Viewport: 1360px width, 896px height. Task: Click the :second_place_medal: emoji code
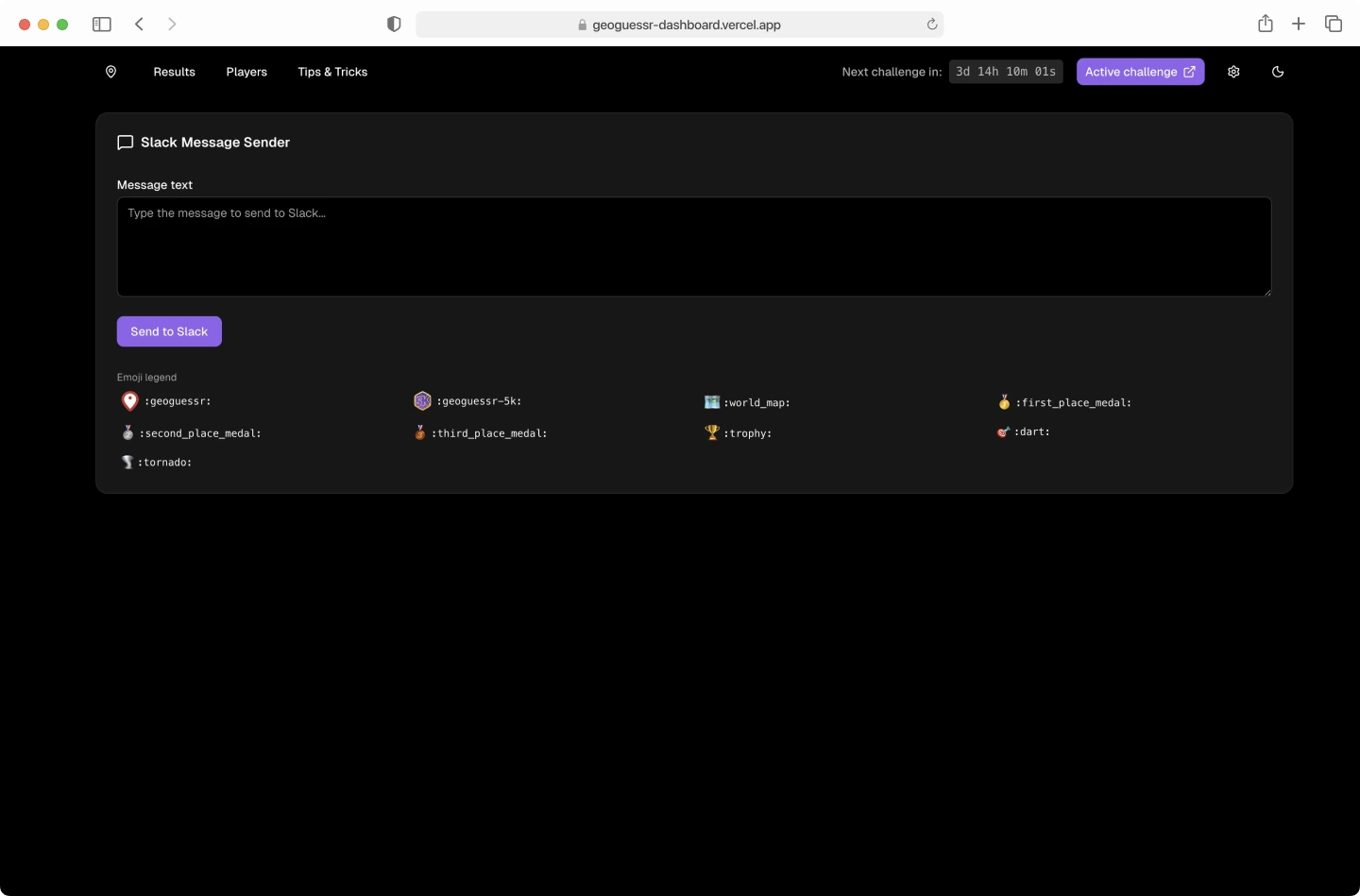click(200, 433)
